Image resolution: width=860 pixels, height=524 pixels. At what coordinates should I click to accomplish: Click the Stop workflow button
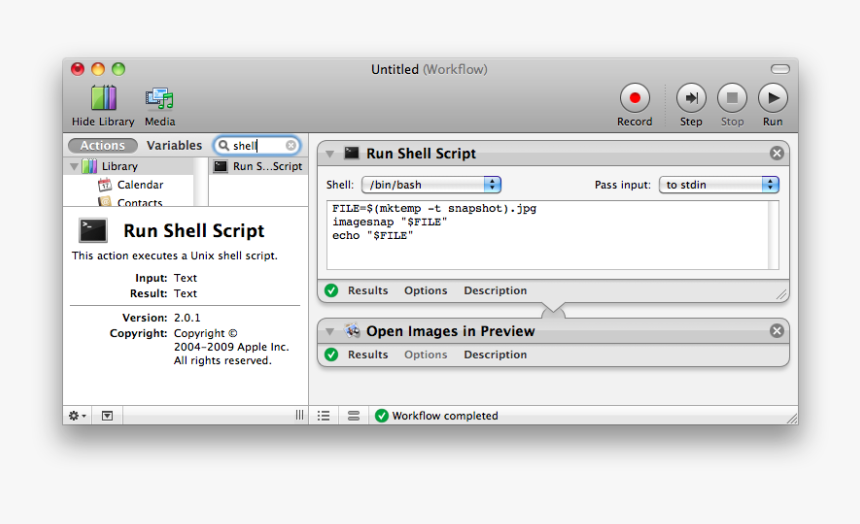point(732,98)
